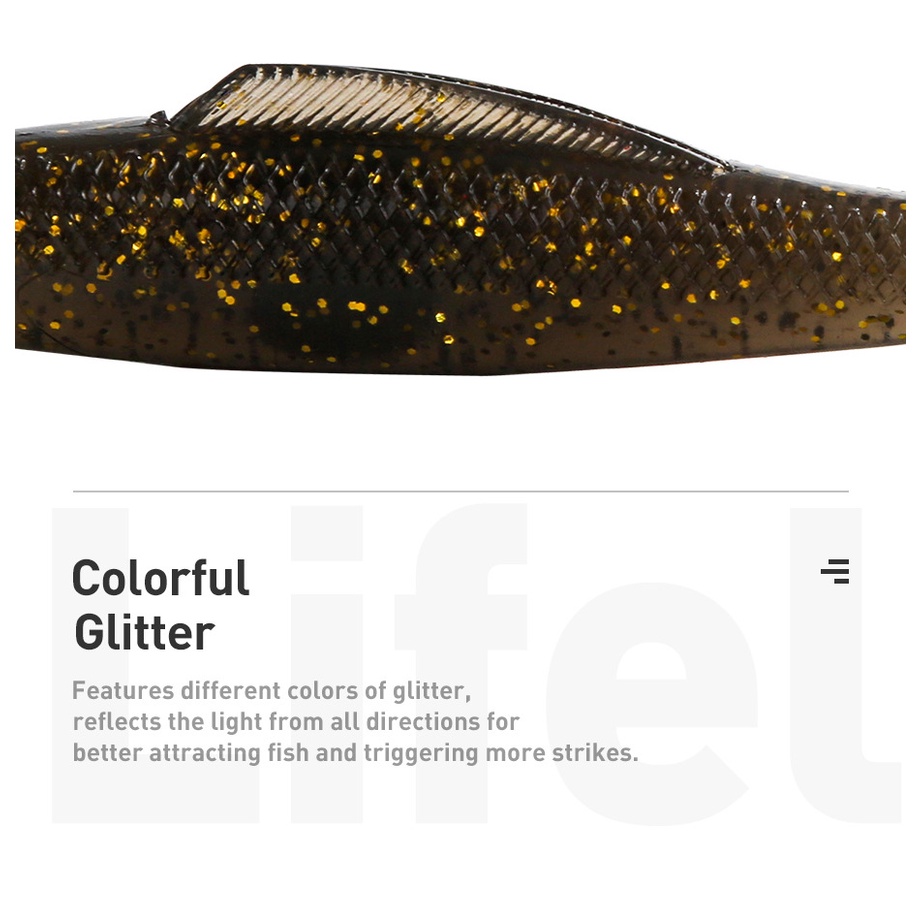This screenshot has height=920, width=920.
Task: Click the first watermark letter 'L'
Action: [155, 665]
